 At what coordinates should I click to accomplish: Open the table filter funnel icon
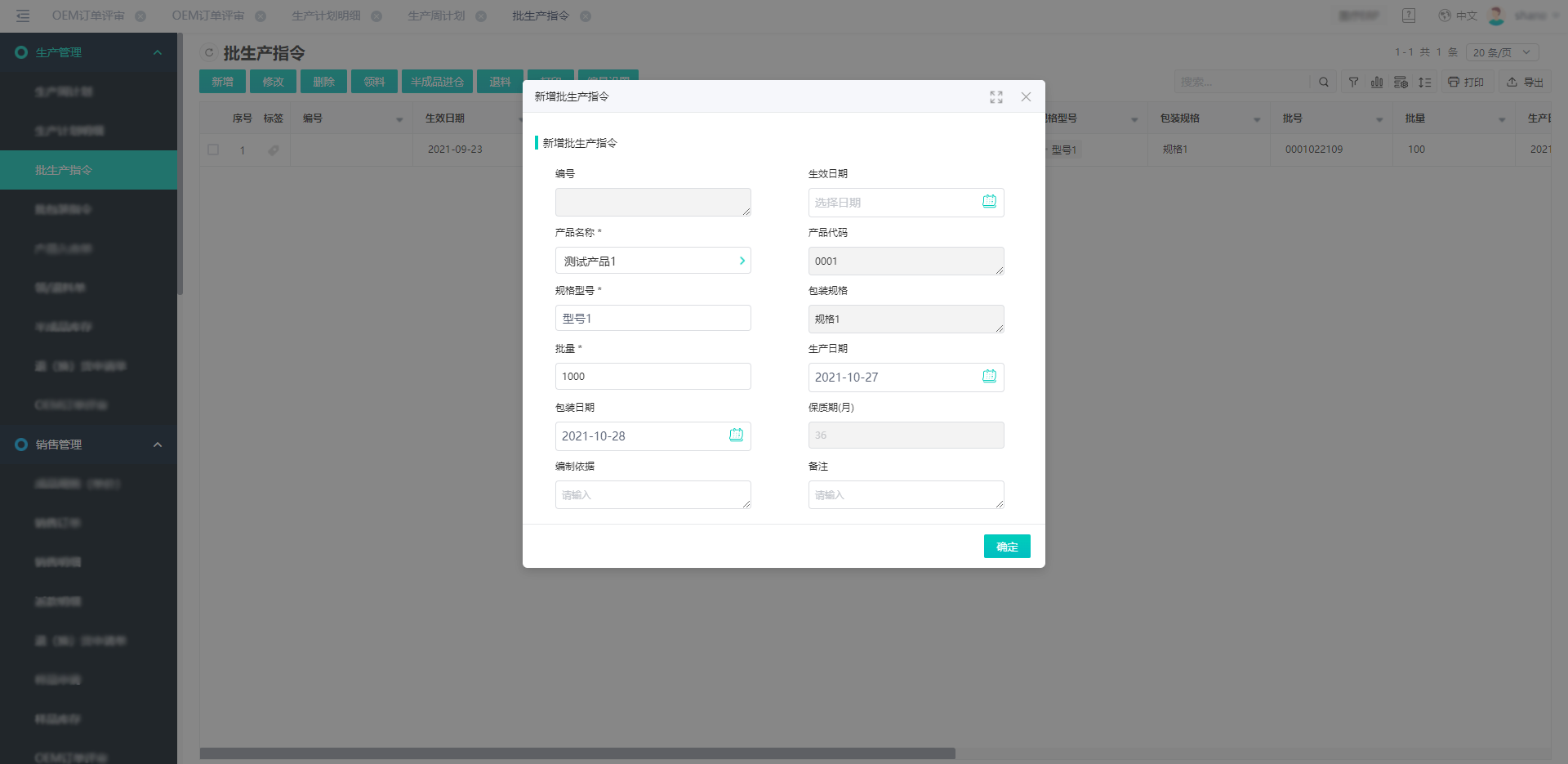coord(1353,82)
